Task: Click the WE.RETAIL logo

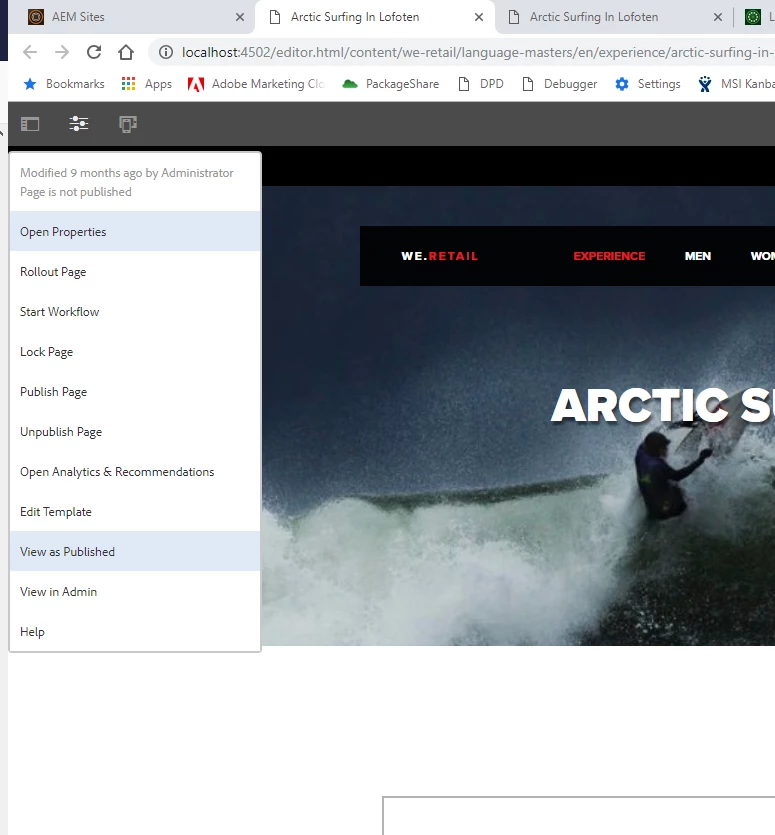Action: pyautogui.click(x=439, y=256)
